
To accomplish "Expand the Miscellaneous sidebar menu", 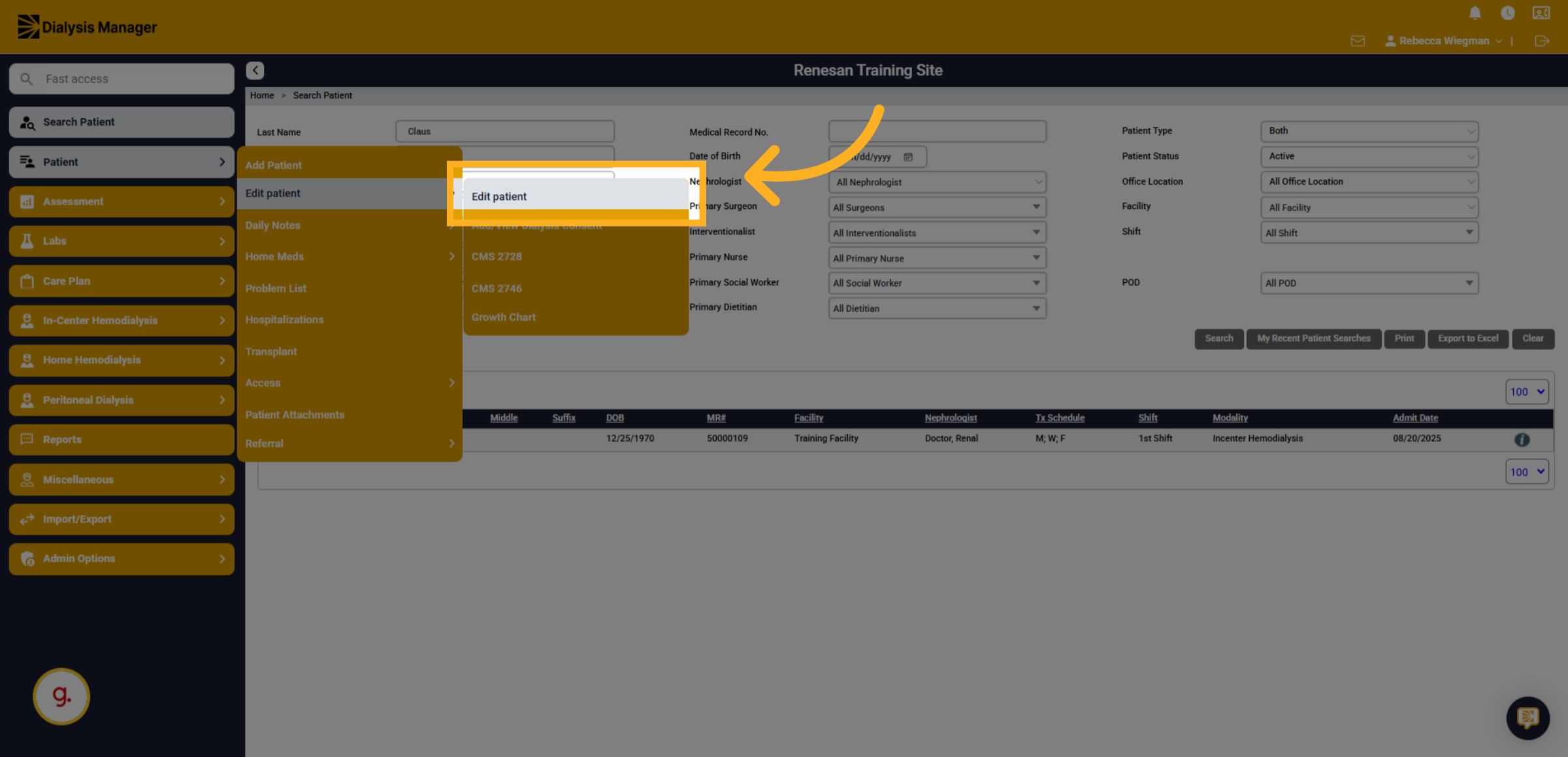I will point(122,479).
